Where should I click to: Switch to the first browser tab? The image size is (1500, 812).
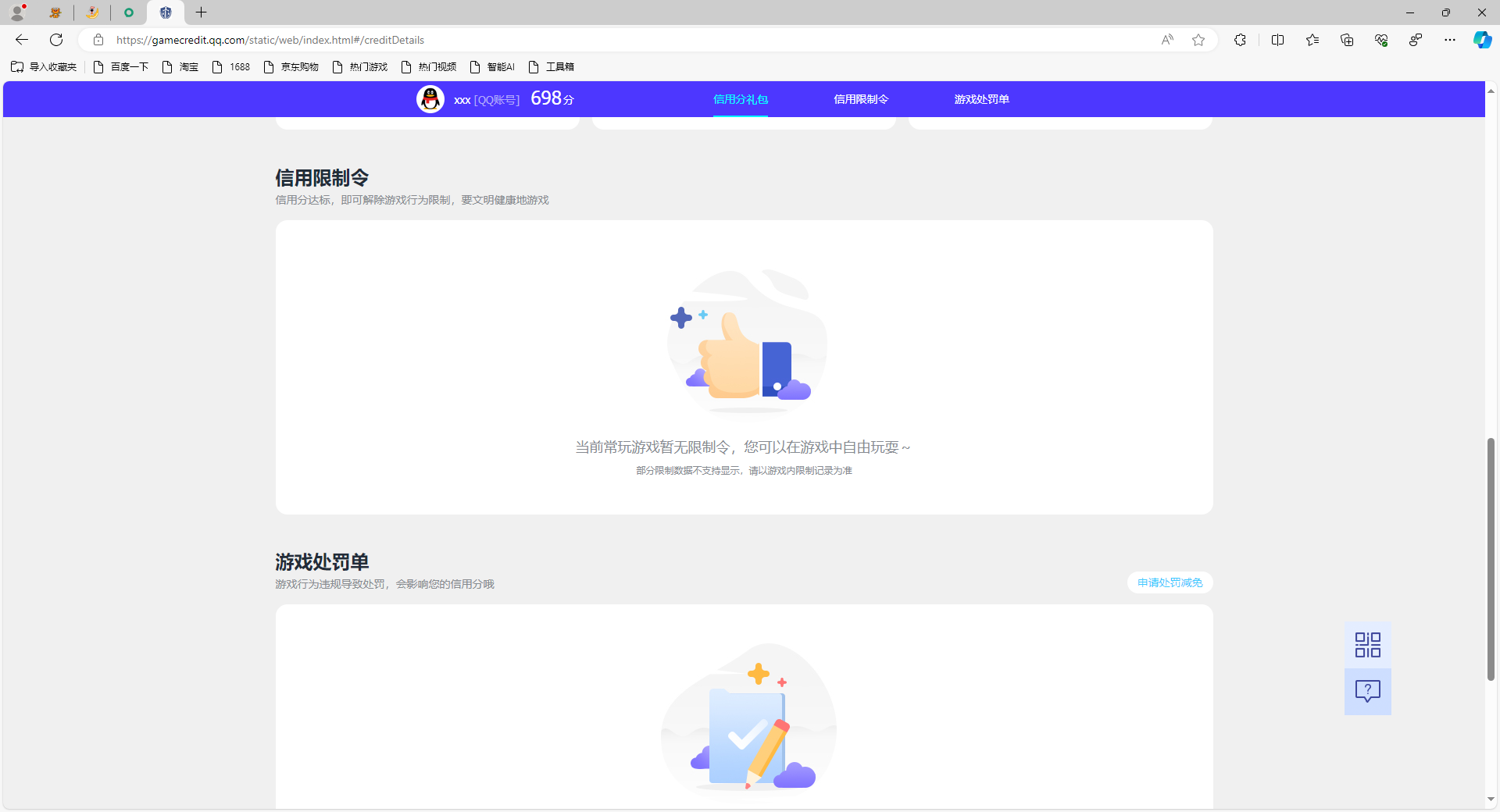(55, 12)
